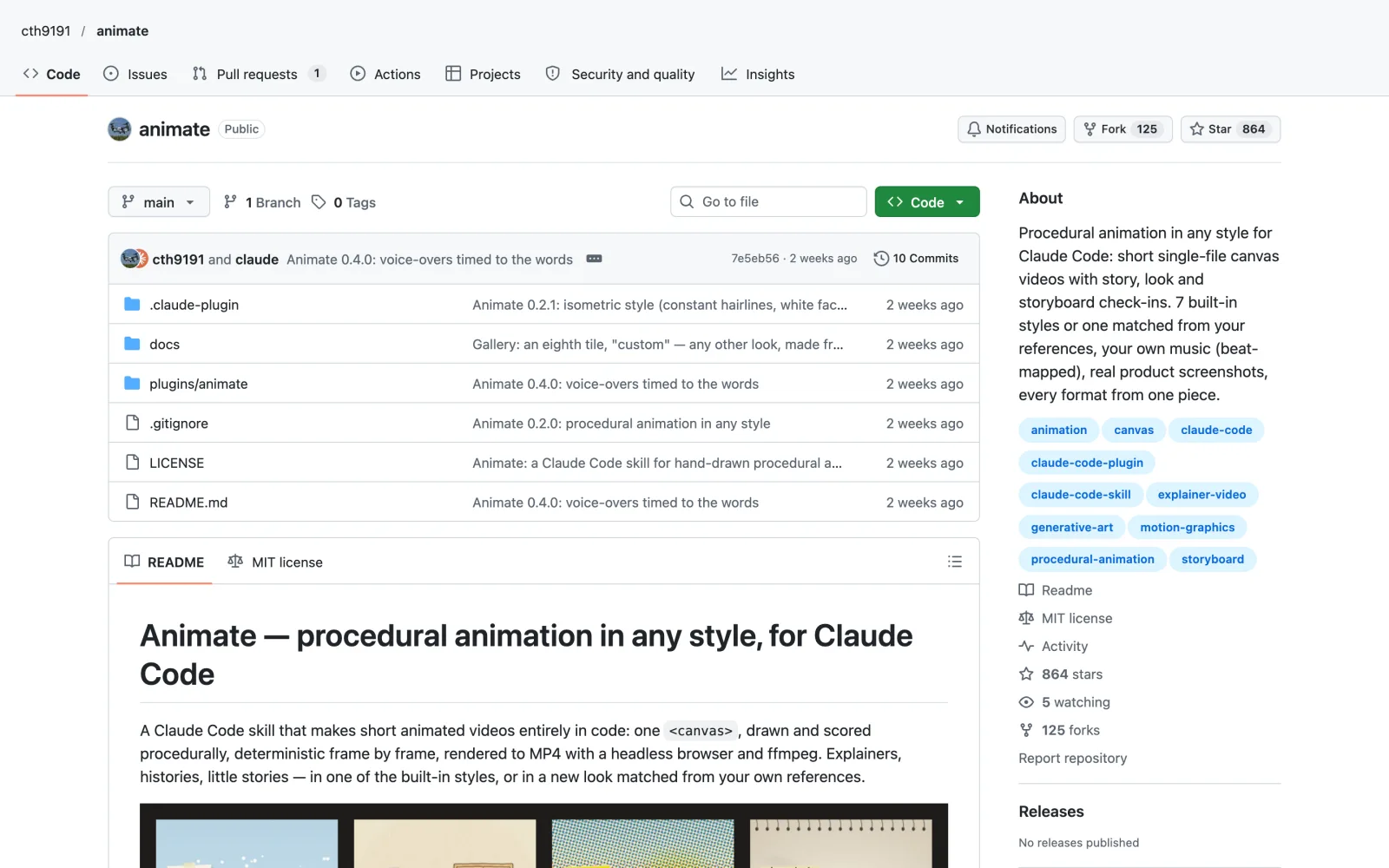Click the cth9191 owner breadcrumb

point(46,30)
